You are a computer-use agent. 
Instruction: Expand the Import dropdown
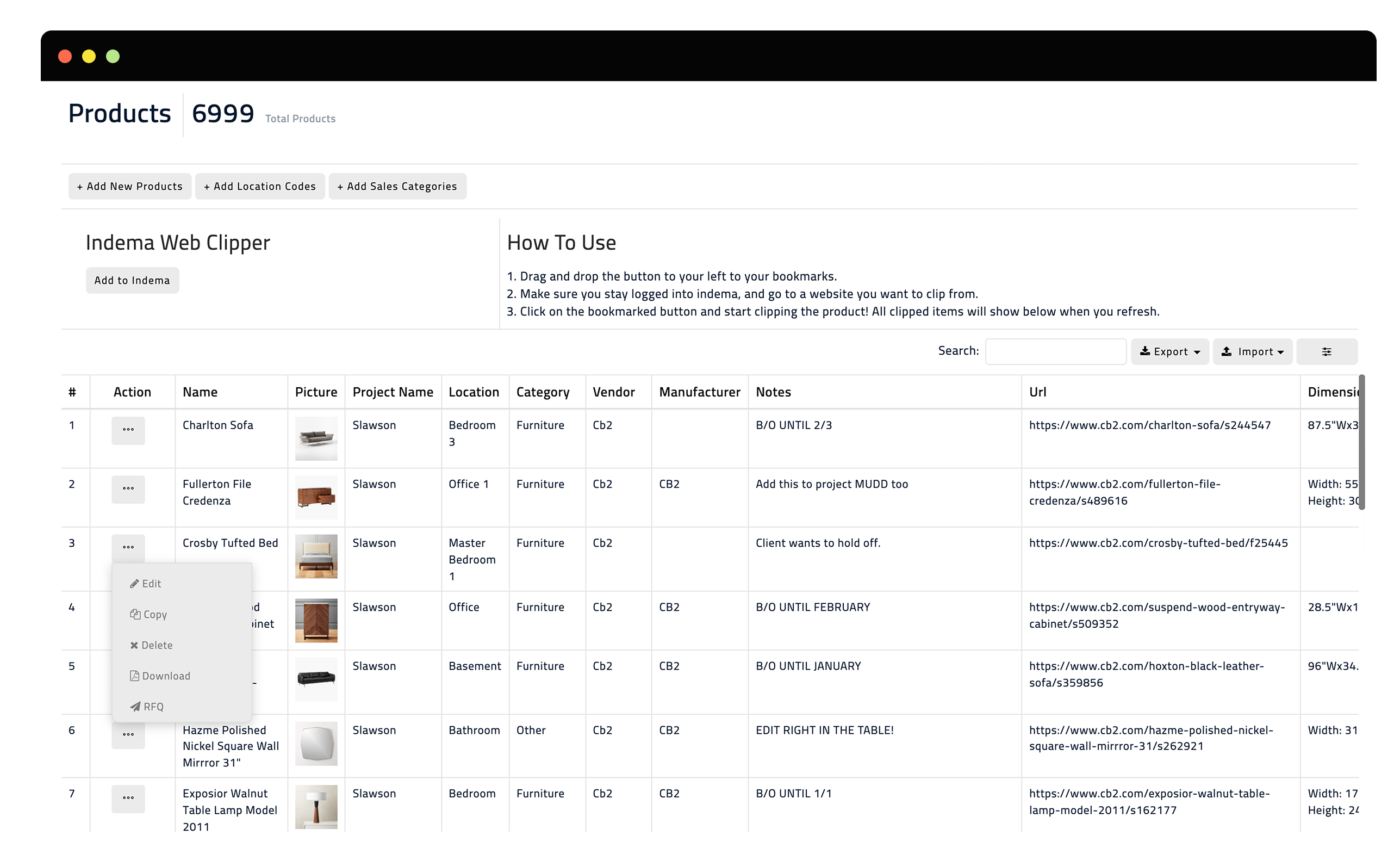tap(1252, 351)
